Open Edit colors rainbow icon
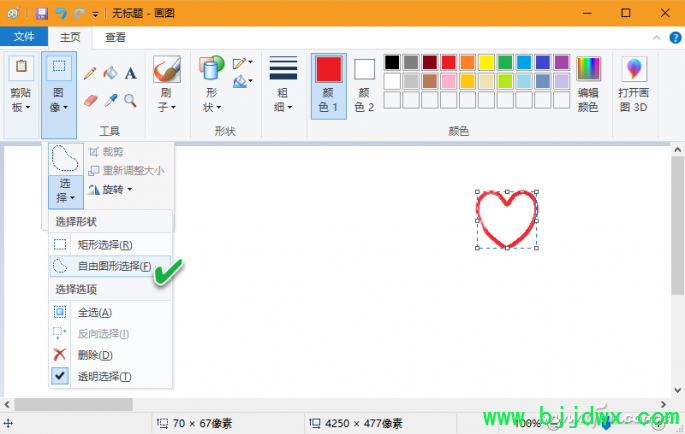The image size is (685, 434). 588,69
